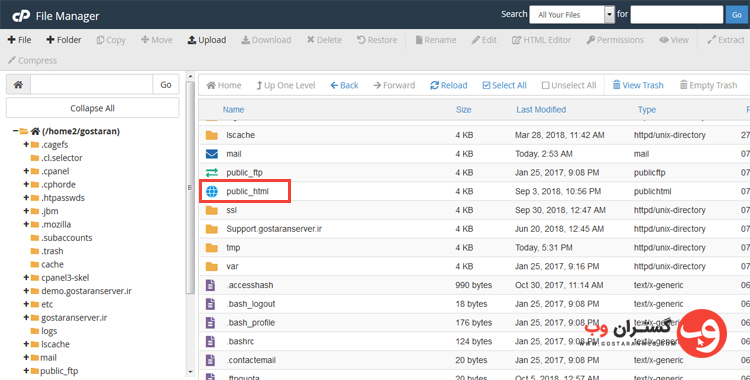The image size is (750, 380).
Task: Click the public_ftp arrows icon
Action: (x=211, y=172)
